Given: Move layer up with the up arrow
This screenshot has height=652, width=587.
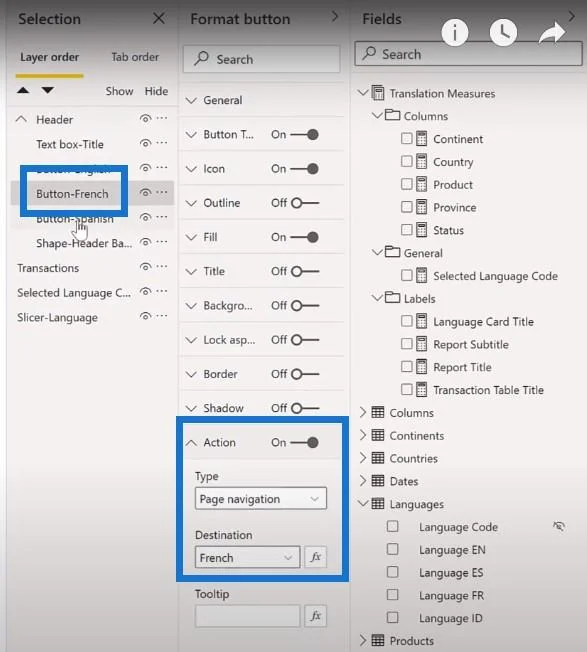Looking at the screenshot, I should coord(23,90).
